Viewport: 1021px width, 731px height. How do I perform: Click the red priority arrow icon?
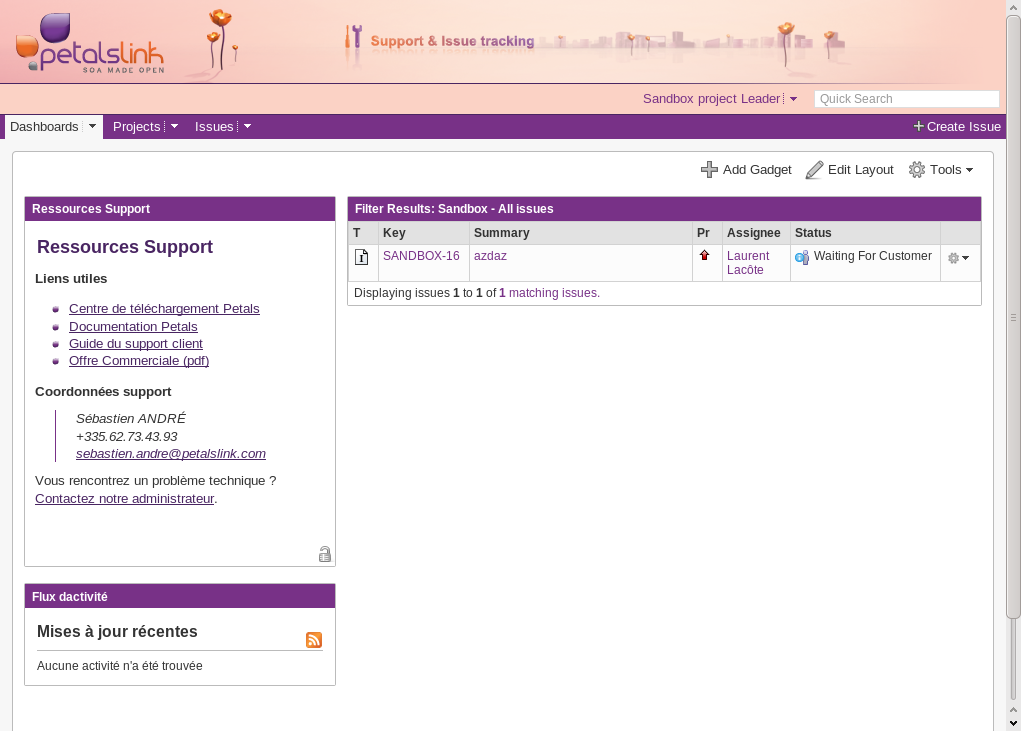click(x=704, y=256)
